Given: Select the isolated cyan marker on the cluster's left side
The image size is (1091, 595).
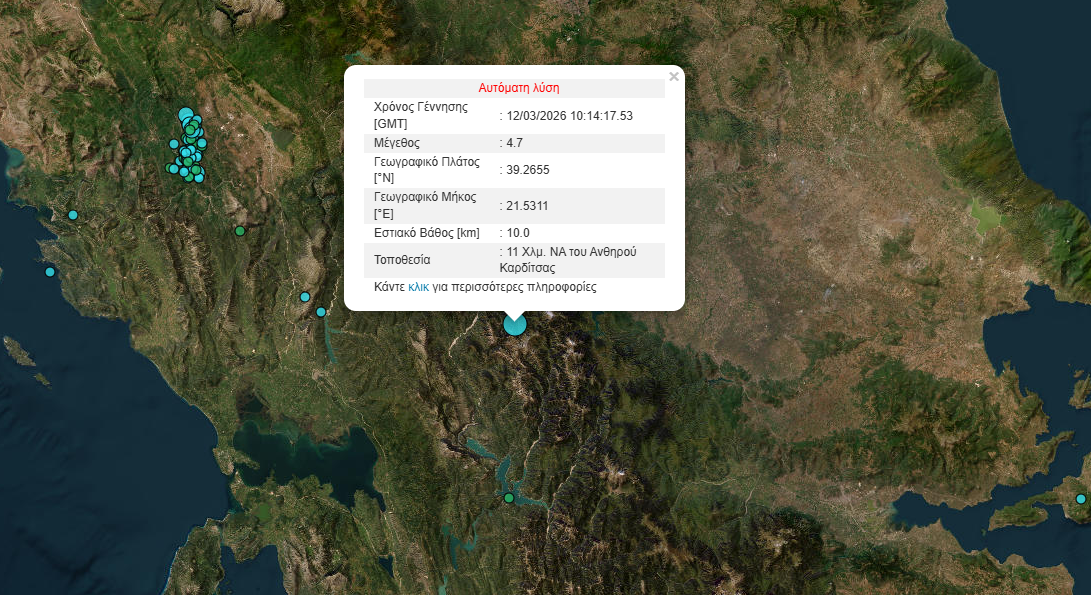Looking at the screenshot, I should 174,144.
